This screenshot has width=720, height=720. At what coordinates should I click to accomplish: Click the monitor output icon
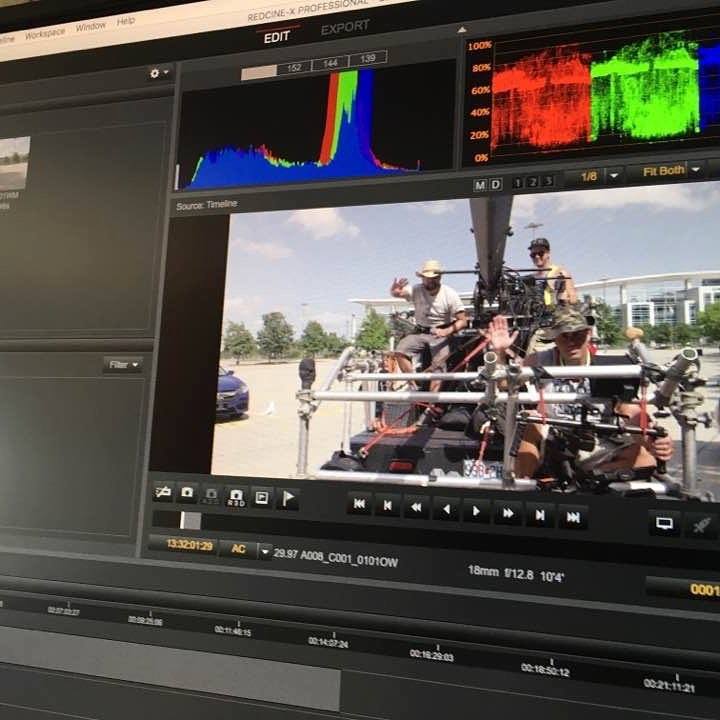tap(664, 523)
